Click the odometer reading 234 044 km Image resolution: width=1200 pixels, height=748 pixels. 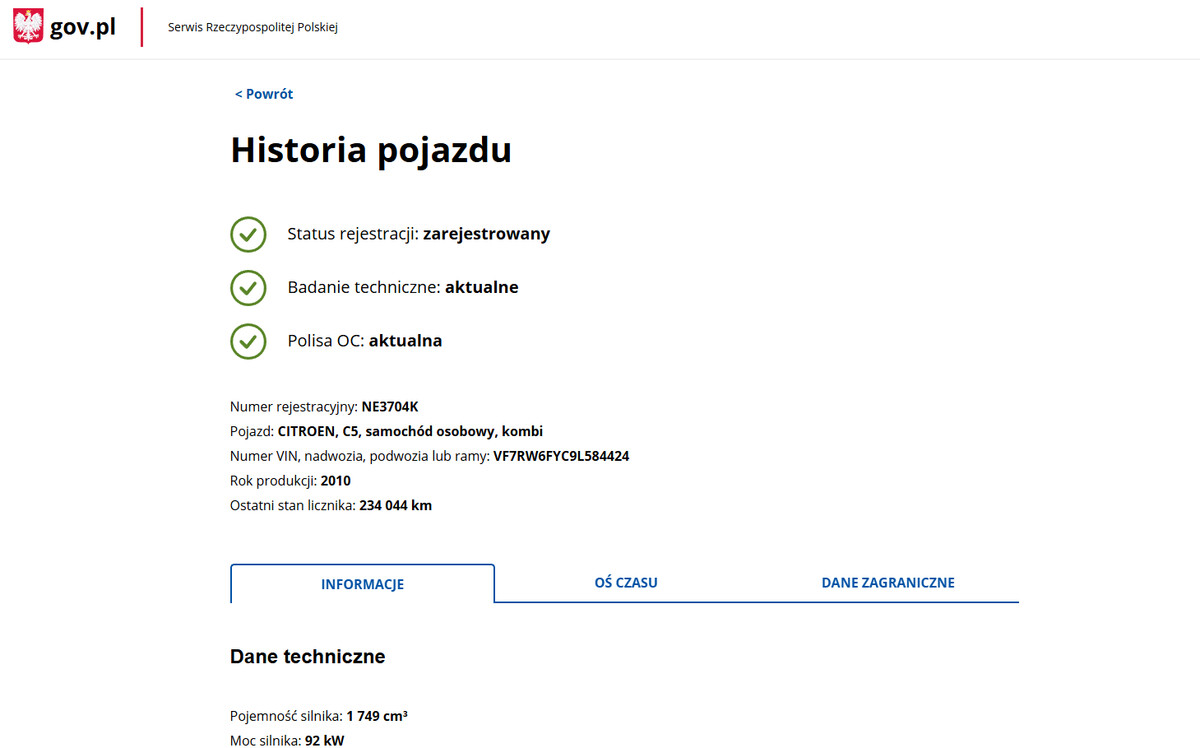click(x=395, y=506)
